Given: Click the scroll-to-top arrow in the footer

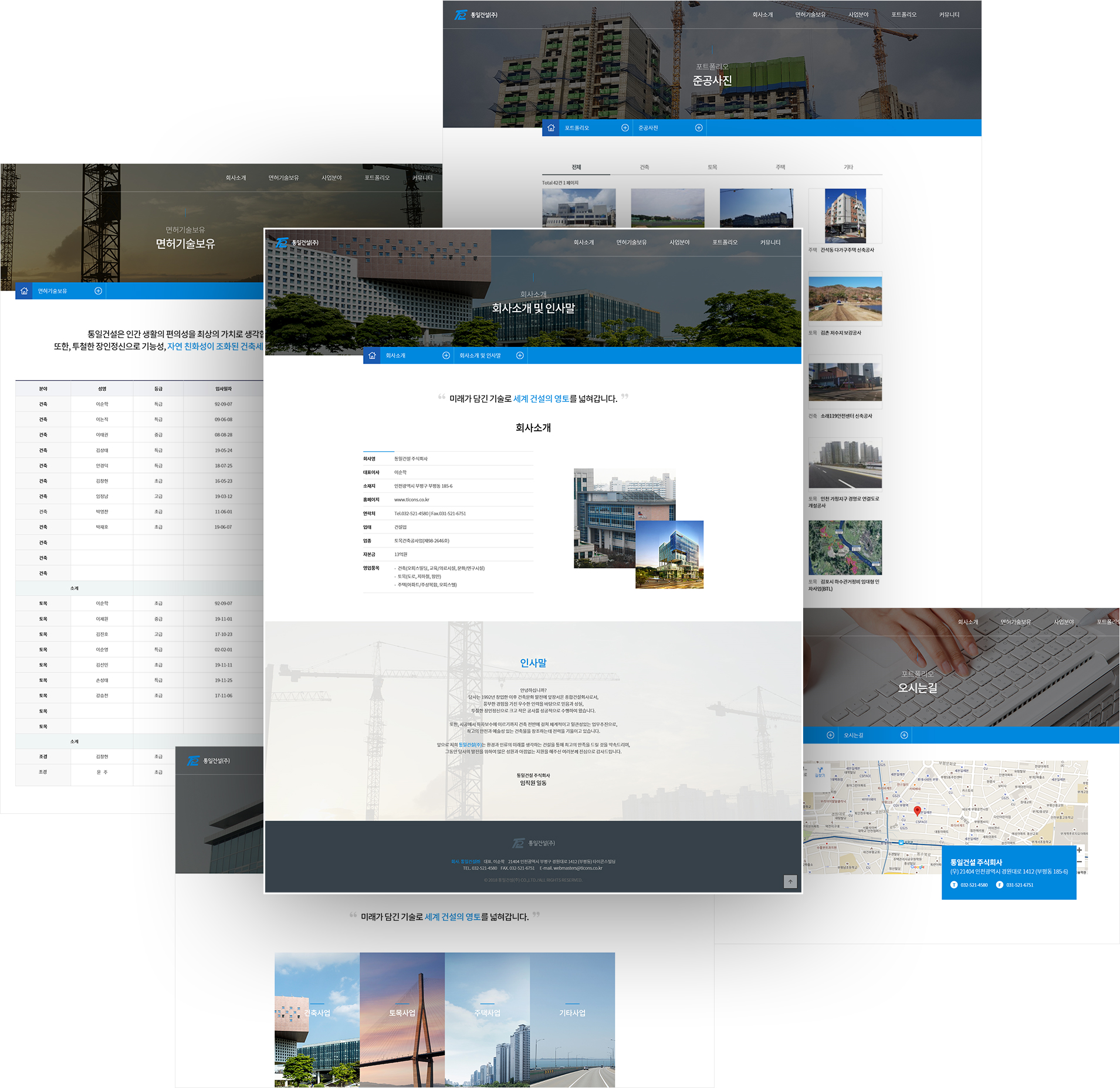Looking at the screenshot, I should point(790,881).
